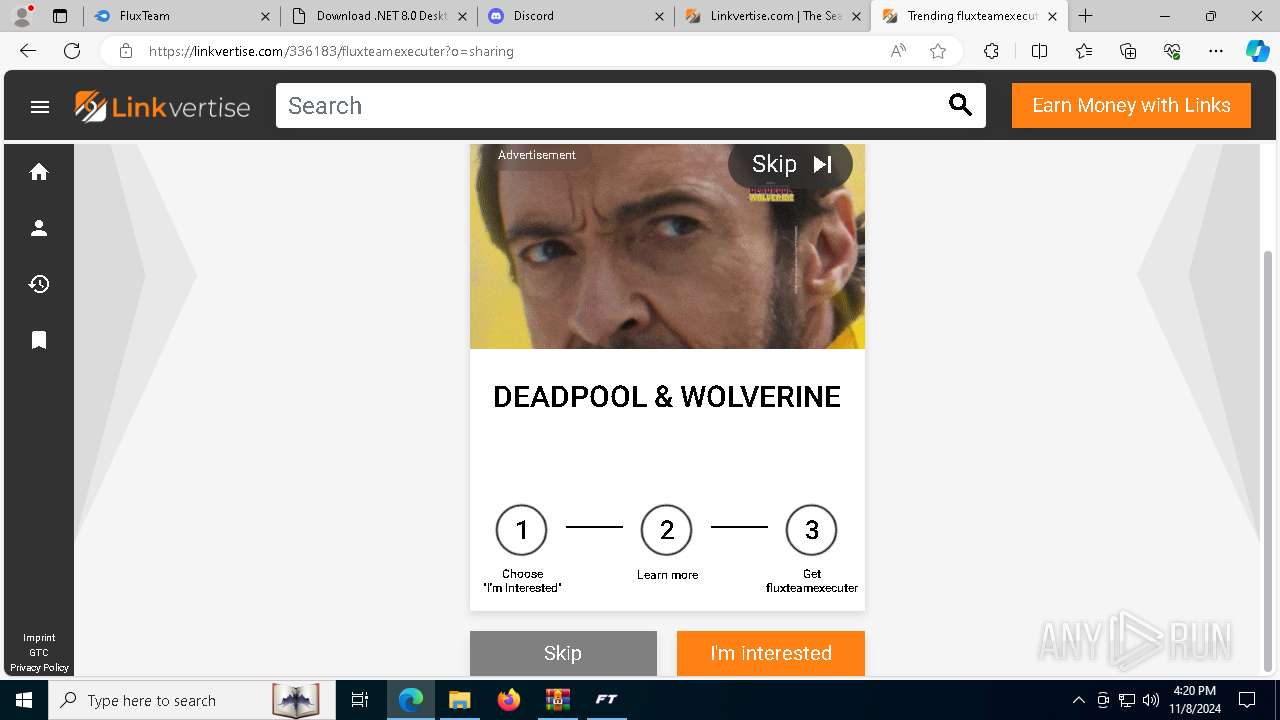Screen dimensions: 1280x720
Task: Click the I'm interested button
Action: 771,653
